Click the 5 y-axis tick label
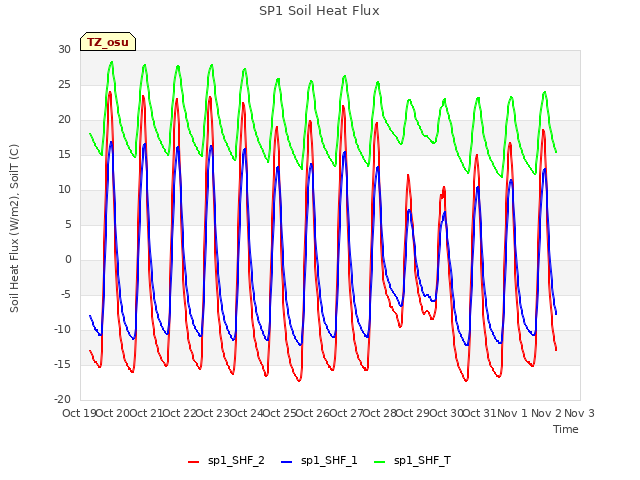Viewport: 640px width, 480px height. 68,224
